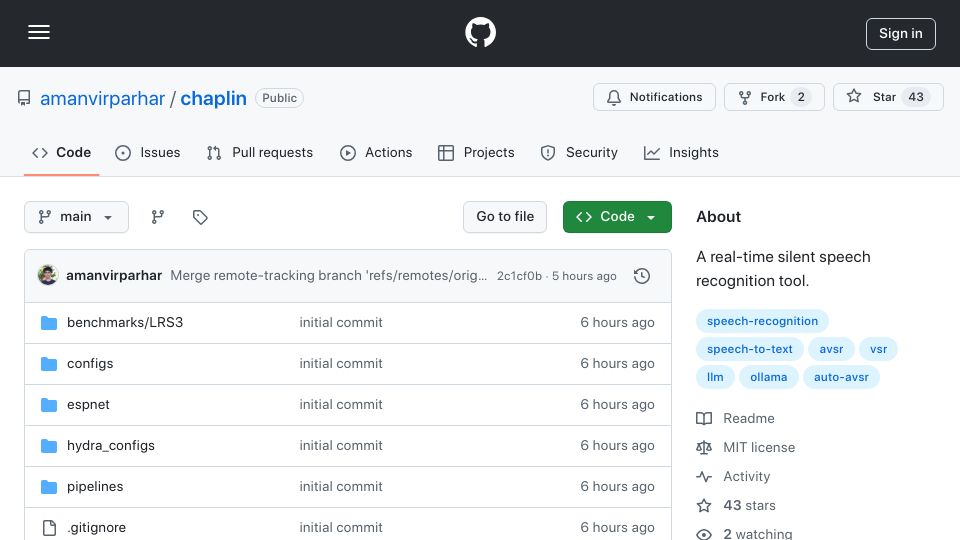Open the amanvirparhar commit author name link
Image resolution: width=960 pixels, height=540 pixels.
(114, 276)
